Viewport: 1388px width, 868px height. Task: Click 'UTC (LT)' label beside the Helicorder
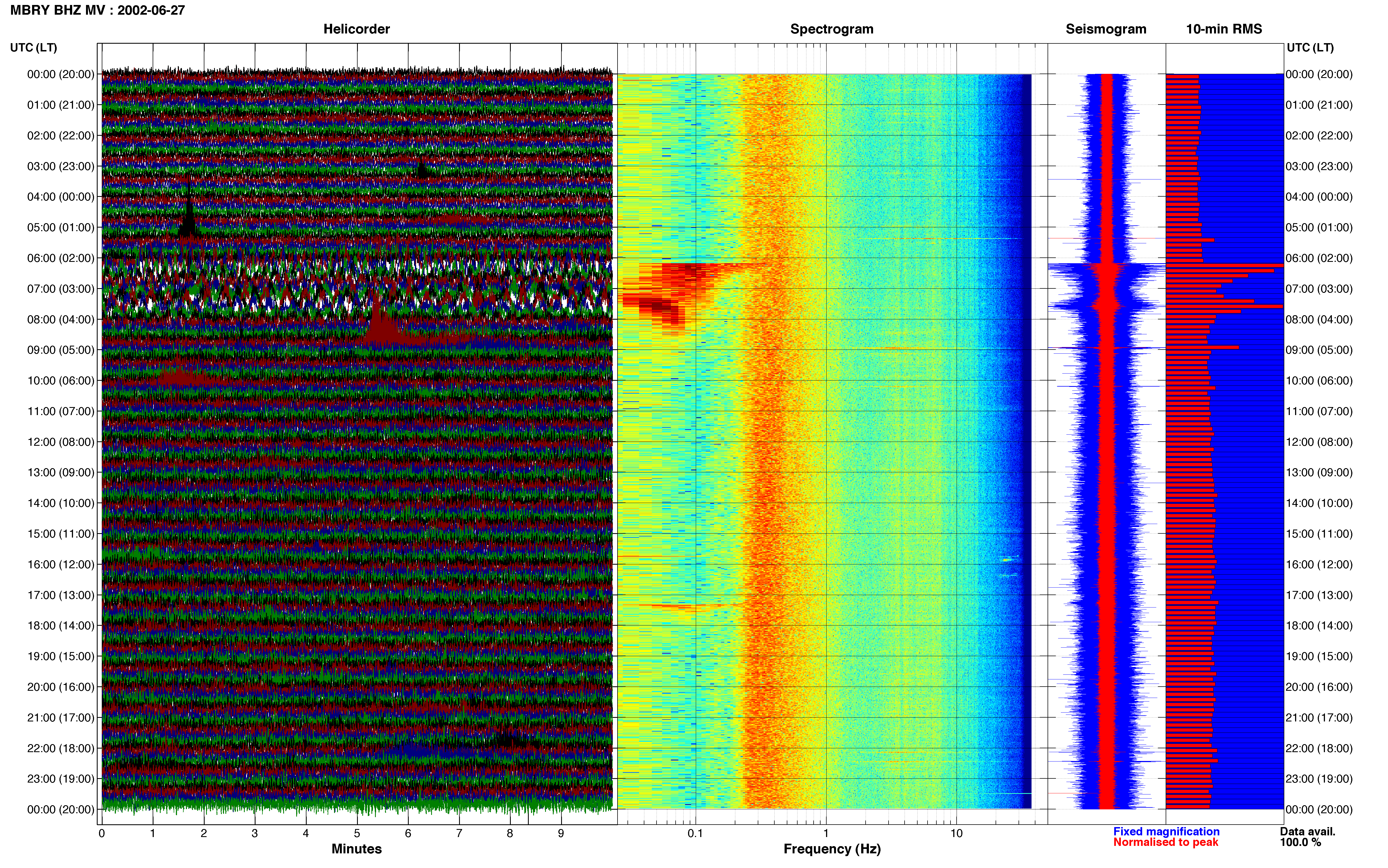34,48
